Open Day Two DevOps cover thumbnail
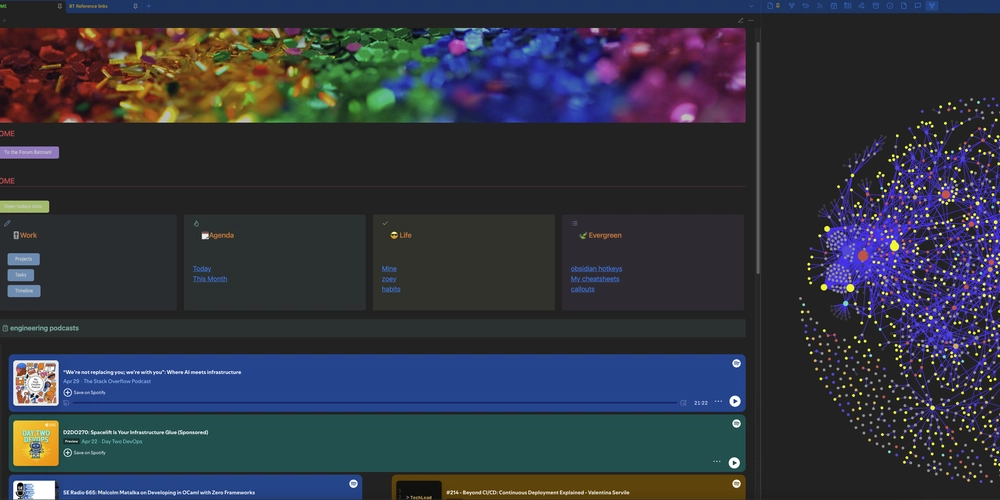1000x500 pixels. pos(36,443)
